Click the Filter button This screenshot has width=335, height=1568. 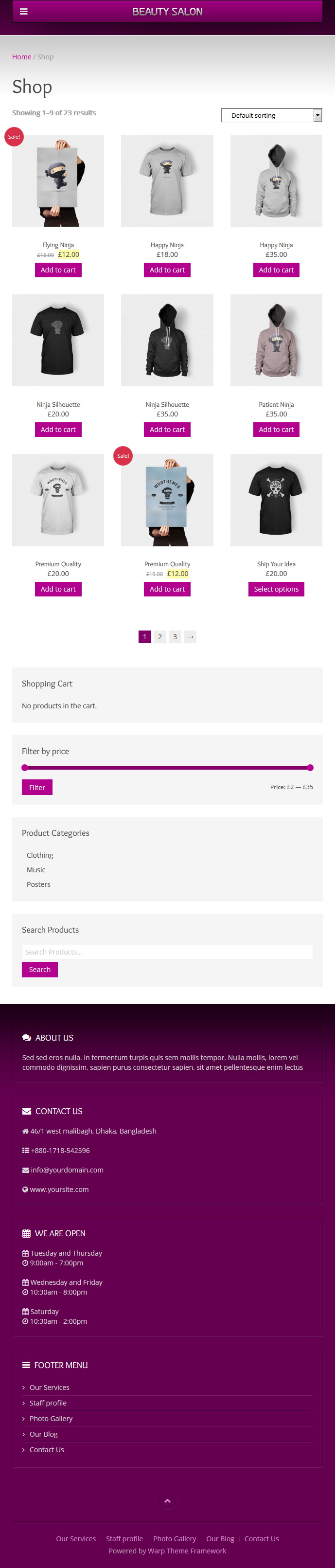point(37,787)
